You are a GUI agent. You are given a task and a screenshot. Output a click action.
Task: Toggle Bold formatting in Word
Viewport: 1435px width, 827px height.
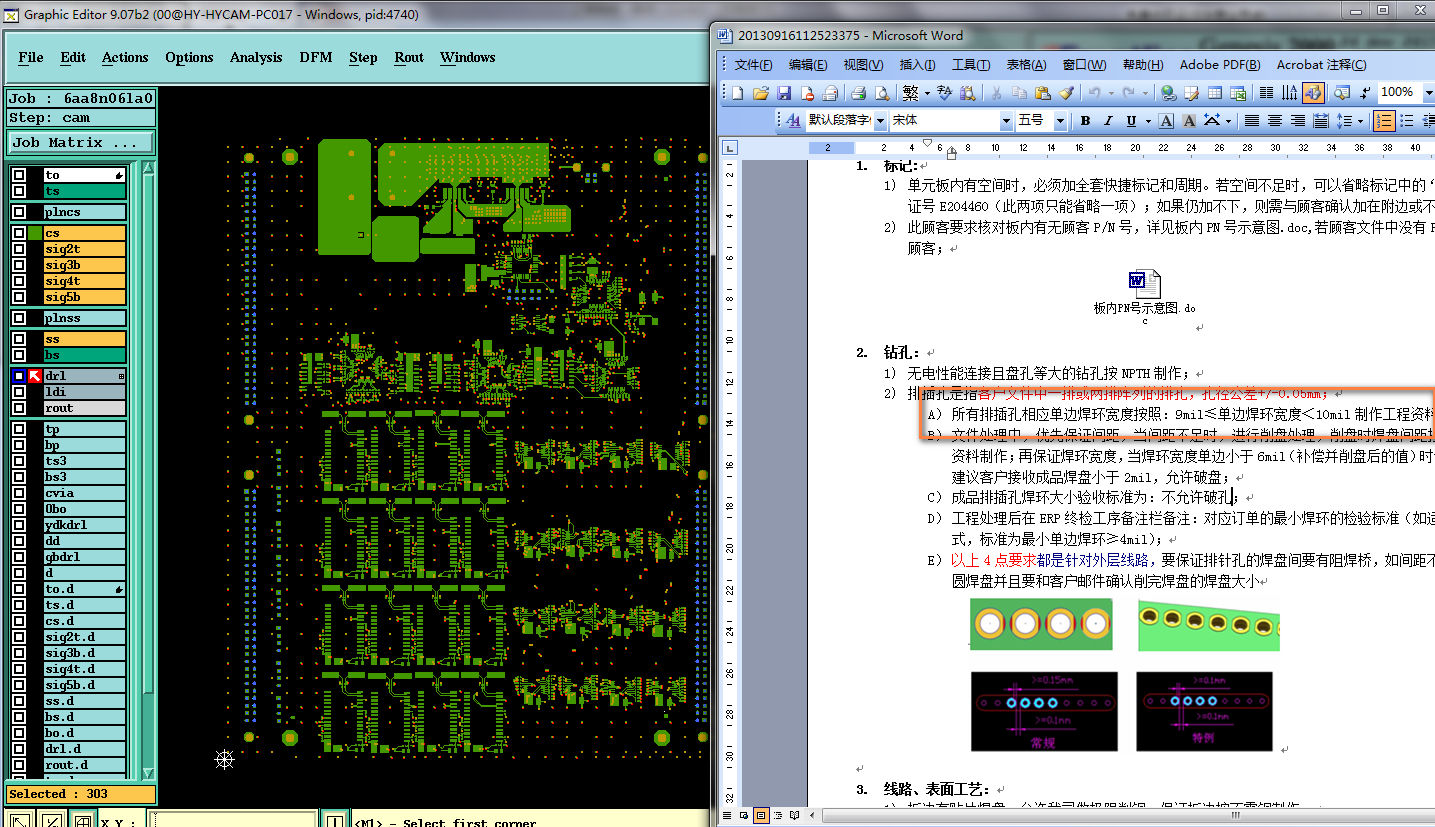pyautogui.click(x=1085, y=121)
